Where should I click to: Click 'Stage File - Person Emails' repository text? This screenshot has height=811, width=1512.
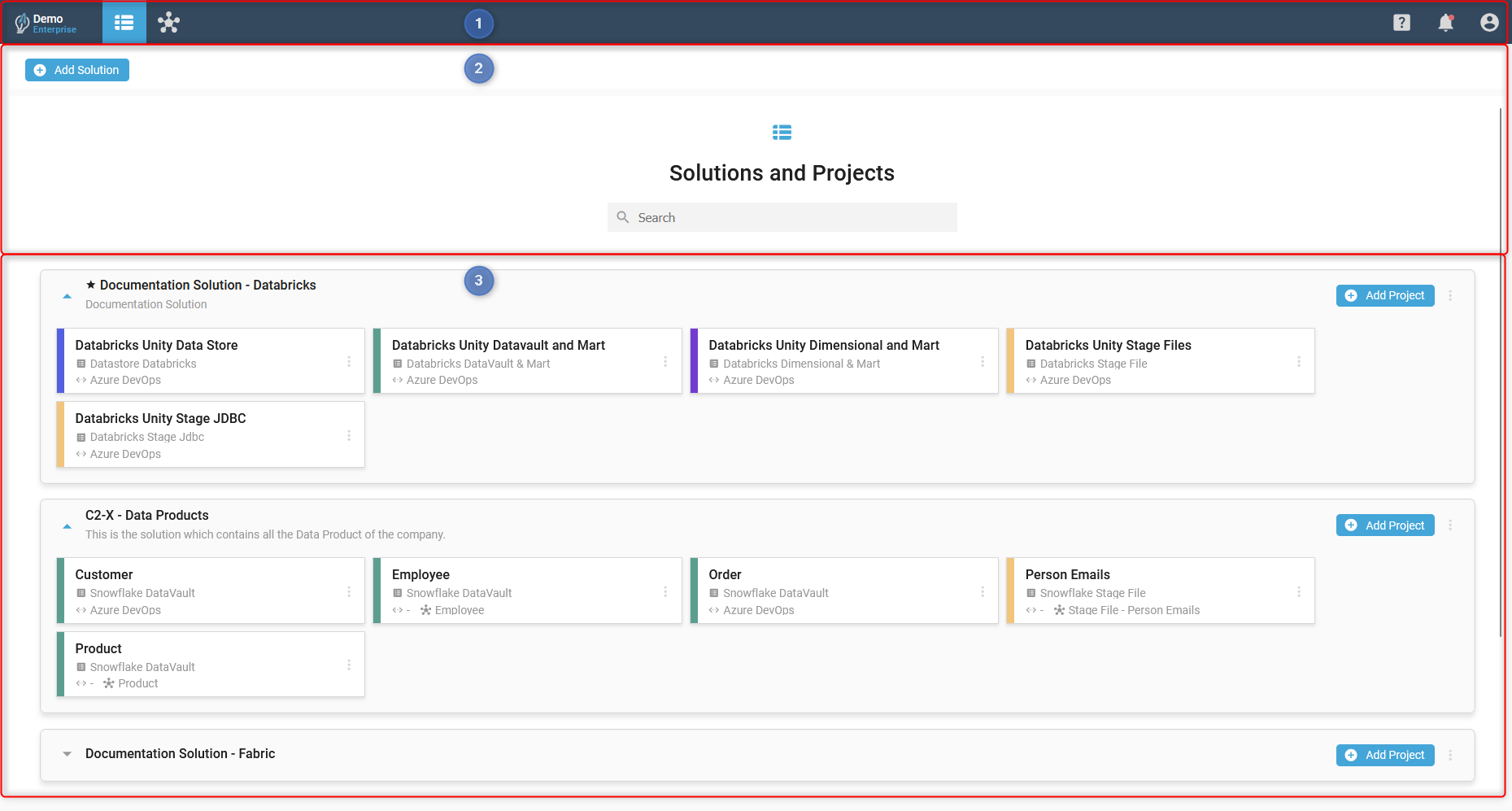(1134, 610)
